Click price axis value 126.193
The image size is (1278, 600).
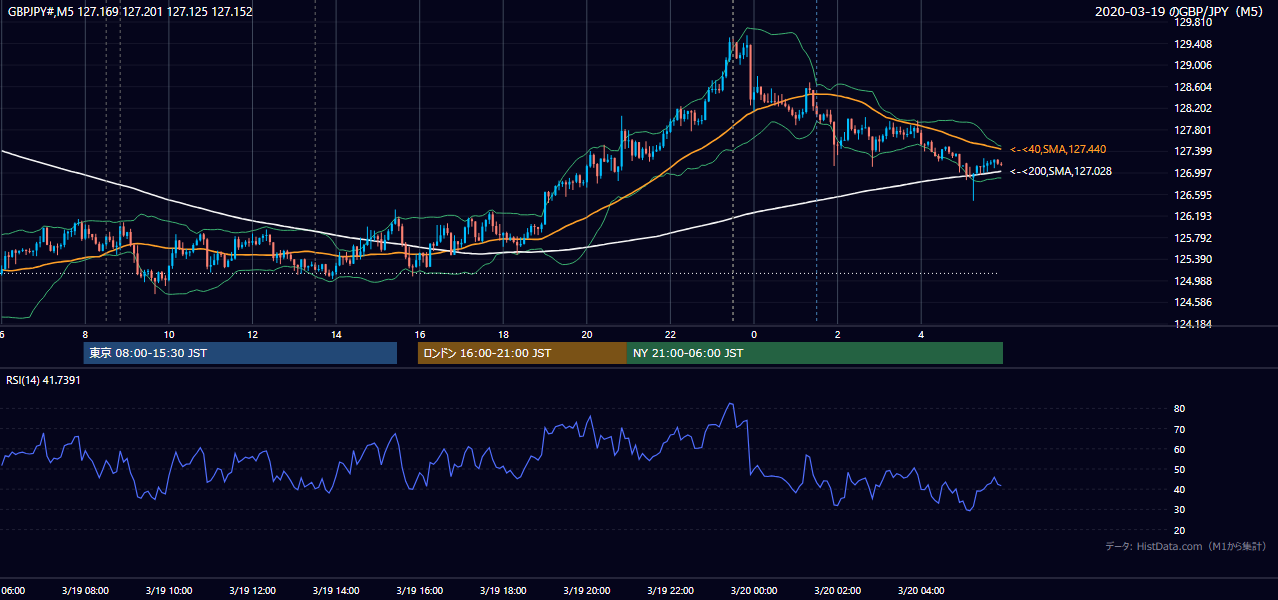pos(1193,216)
